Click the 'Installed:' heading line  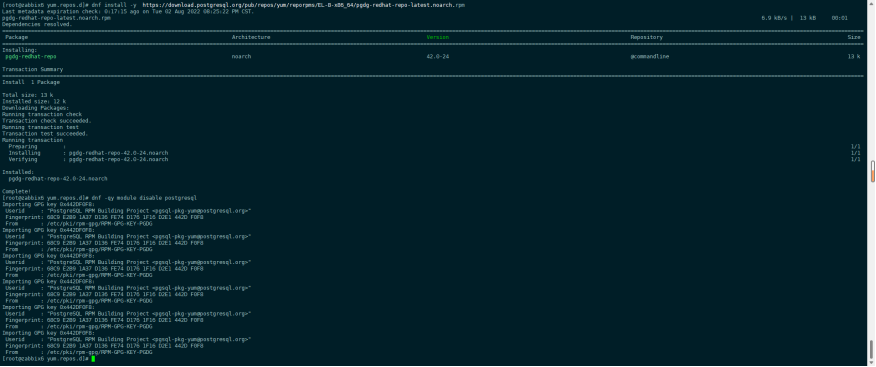(18, 172)
